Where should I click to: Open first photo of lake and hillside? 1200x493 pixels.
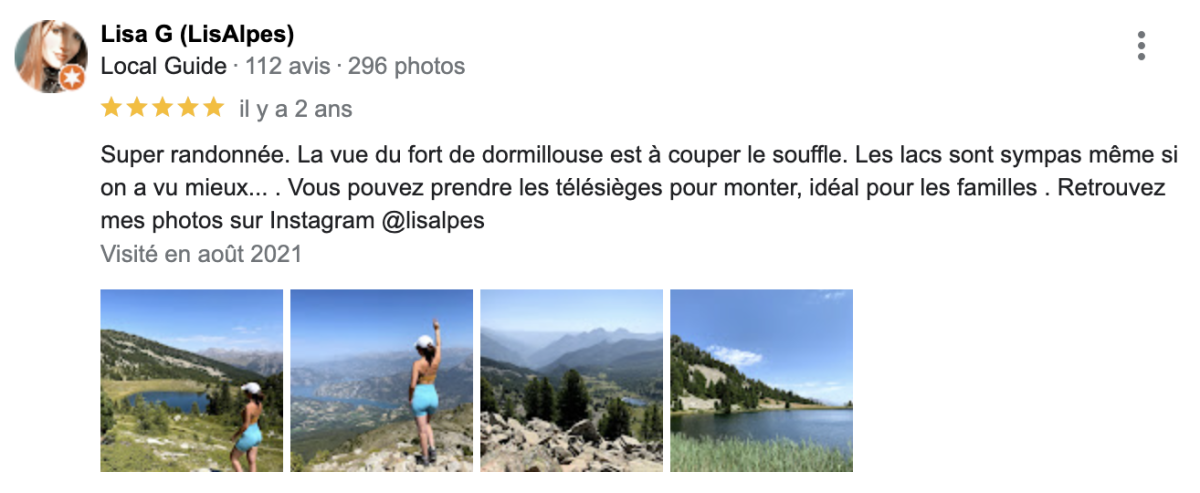point(192,381)
